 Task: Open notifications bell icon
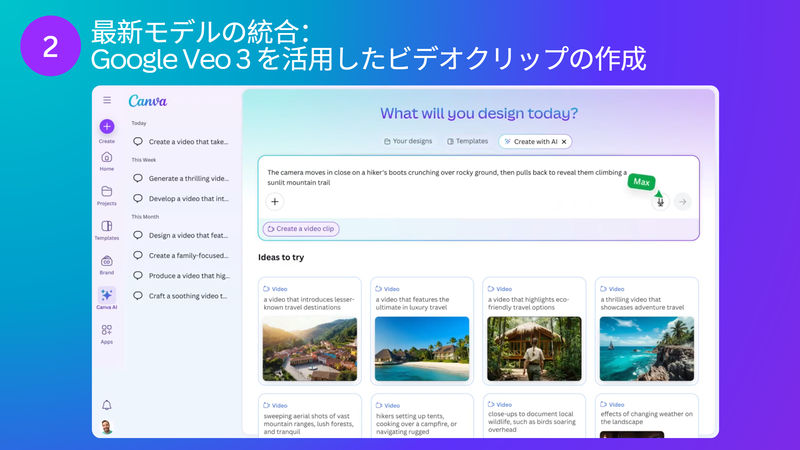(107, 405)
